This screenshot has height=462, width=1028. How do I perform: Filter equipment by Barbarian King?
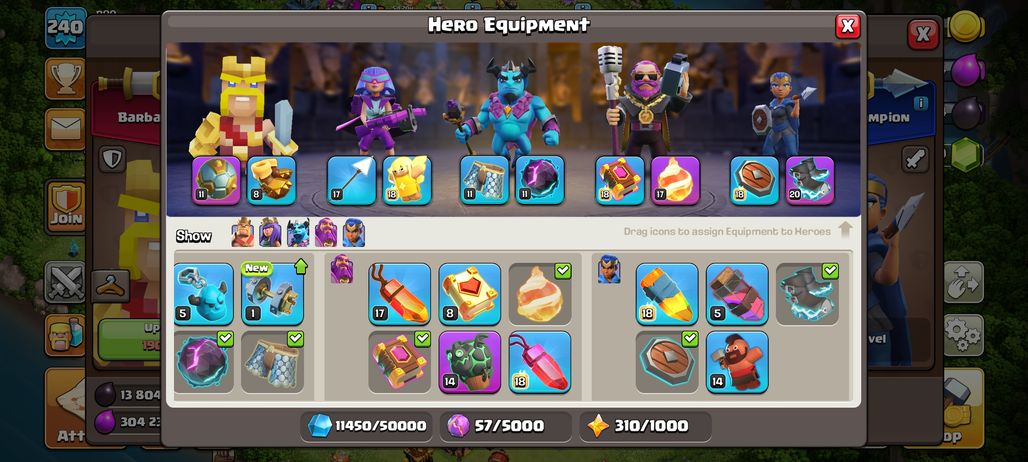(x=243, y=233)
